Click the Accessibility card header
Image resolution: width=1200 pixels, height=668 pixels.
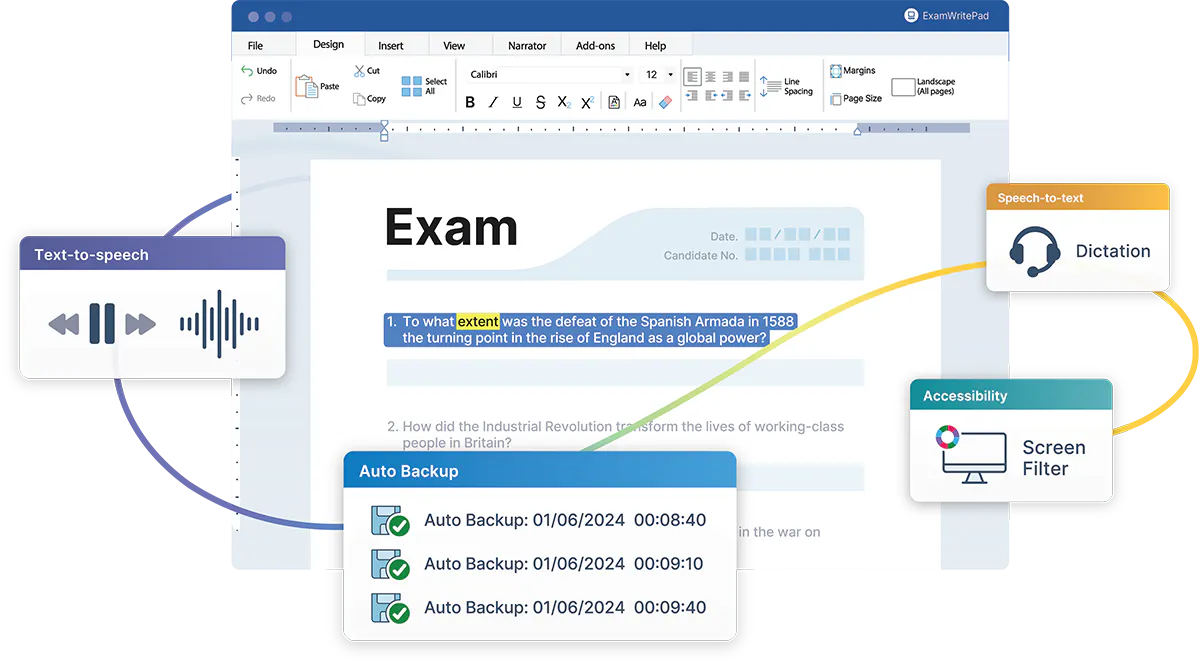(x=1011, y=395)
